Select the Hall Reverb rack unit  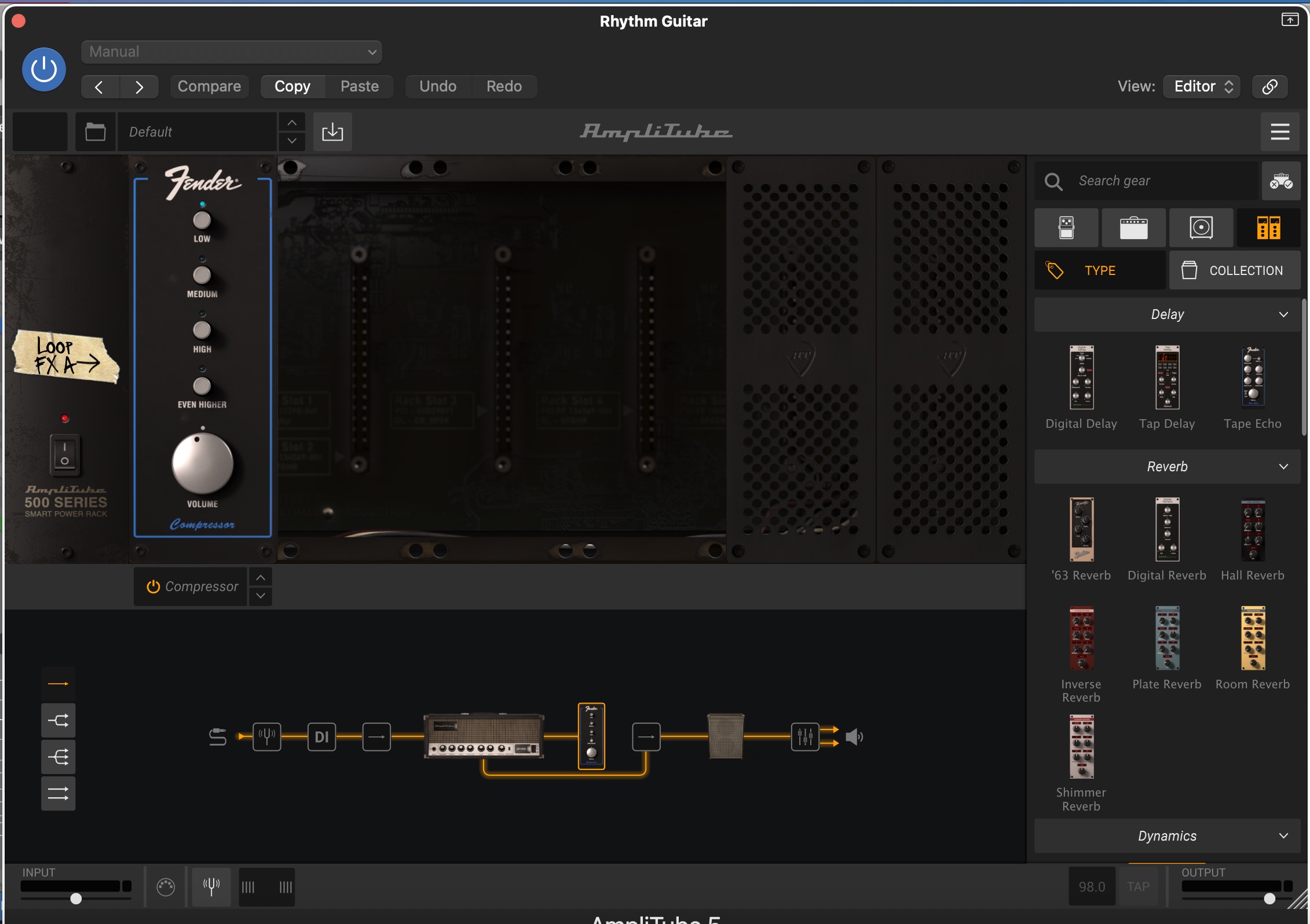coord(1253,530)
